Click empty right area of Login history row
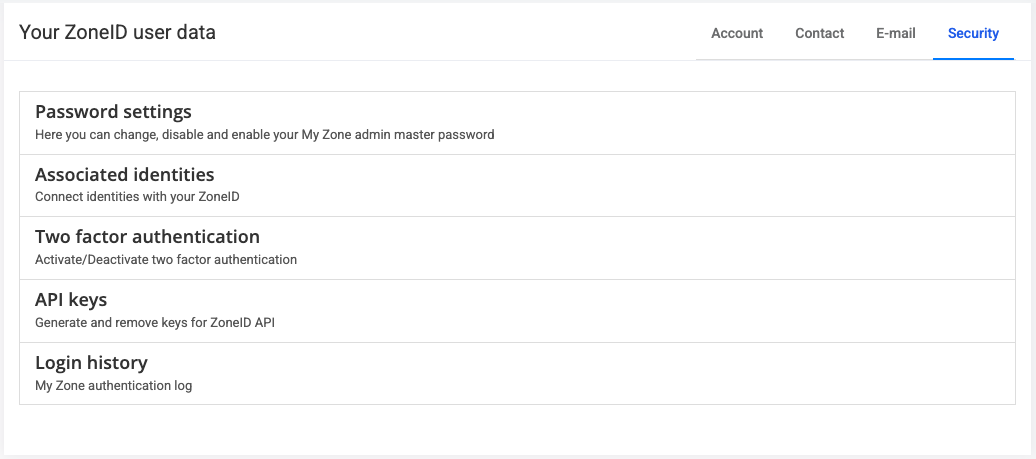This screenshot has width=1036, height=459. [x=800, y=373]
